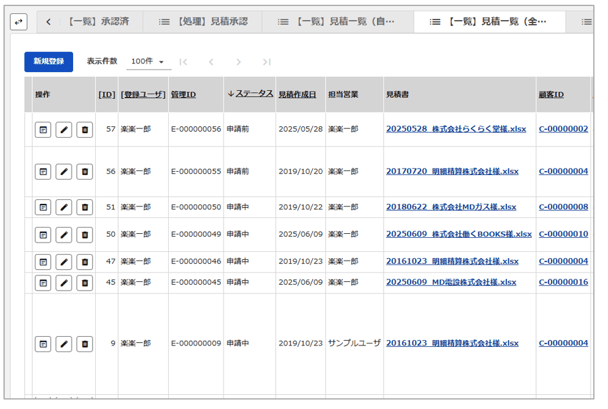Viewport: 608px width, 409px height.
Task: Open detail view for row ID 51
Action: click(43, 207)
